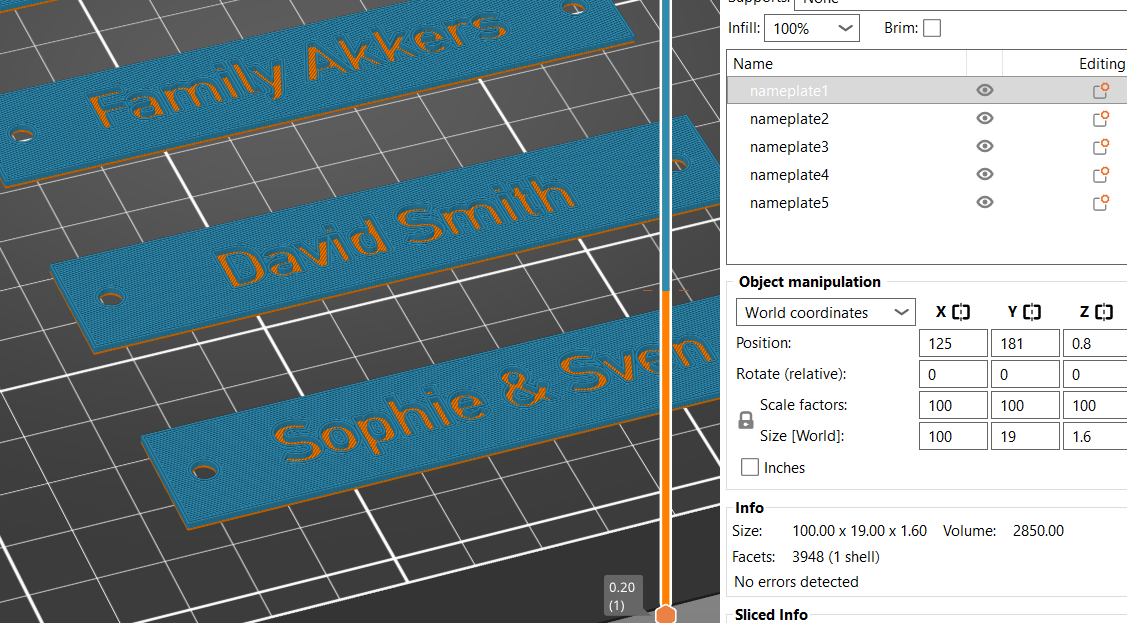Screen dimensions: 1127x623
Task: Click the orange layer slider handle at 0.20
Action: click(666, 614)
